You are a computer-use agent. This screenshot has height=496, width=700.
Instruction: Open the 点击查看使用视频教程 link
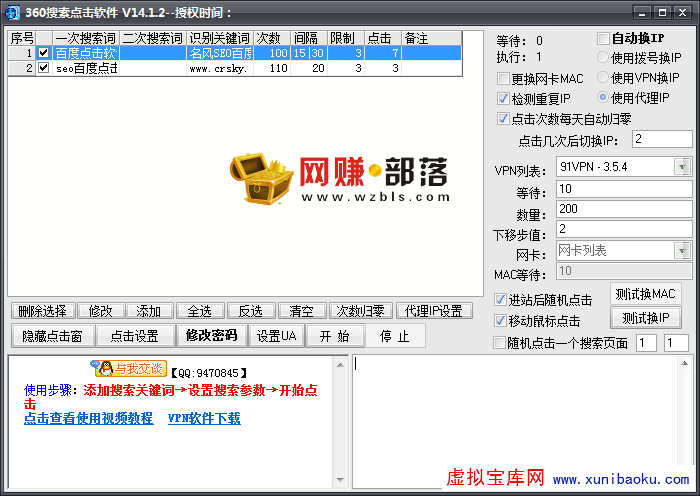pos(88,418)
